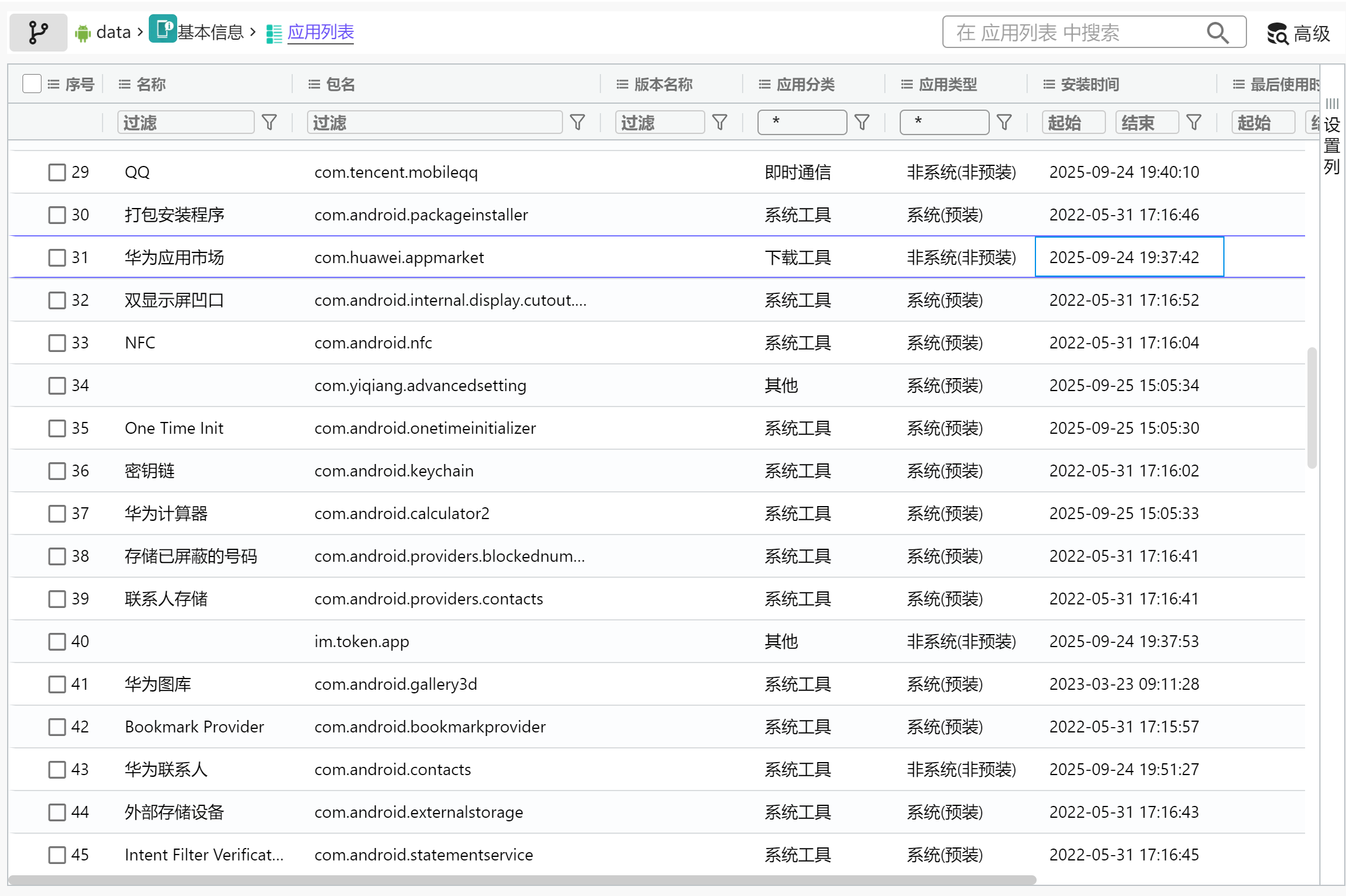The width and height of the screenshot is (1346, 896).
Task: Click the branch tree icon button
Action: tap(38, 32)
